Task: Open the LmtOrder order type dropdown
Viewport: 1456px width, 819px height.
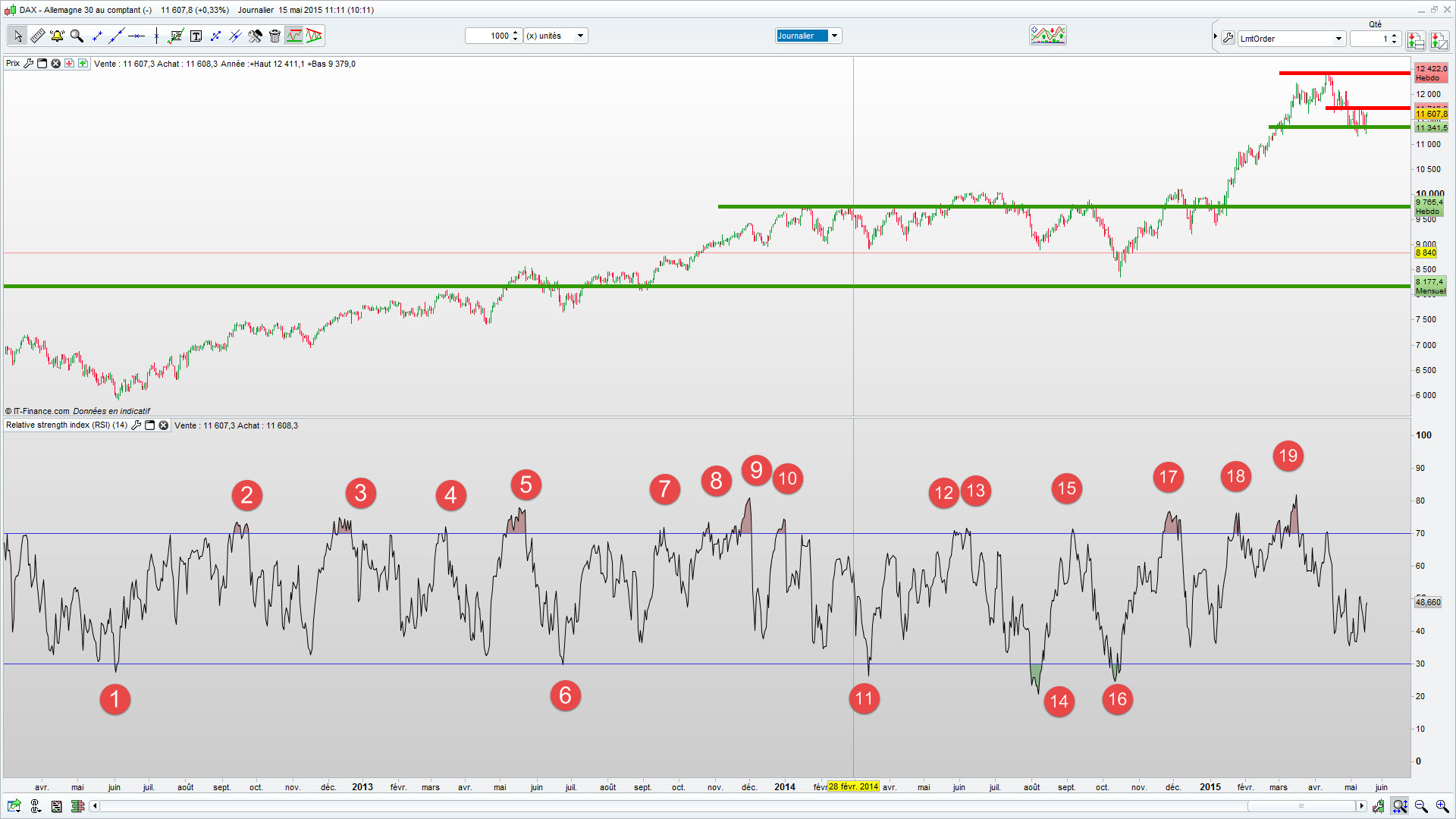Action: tap(1338, 39)
